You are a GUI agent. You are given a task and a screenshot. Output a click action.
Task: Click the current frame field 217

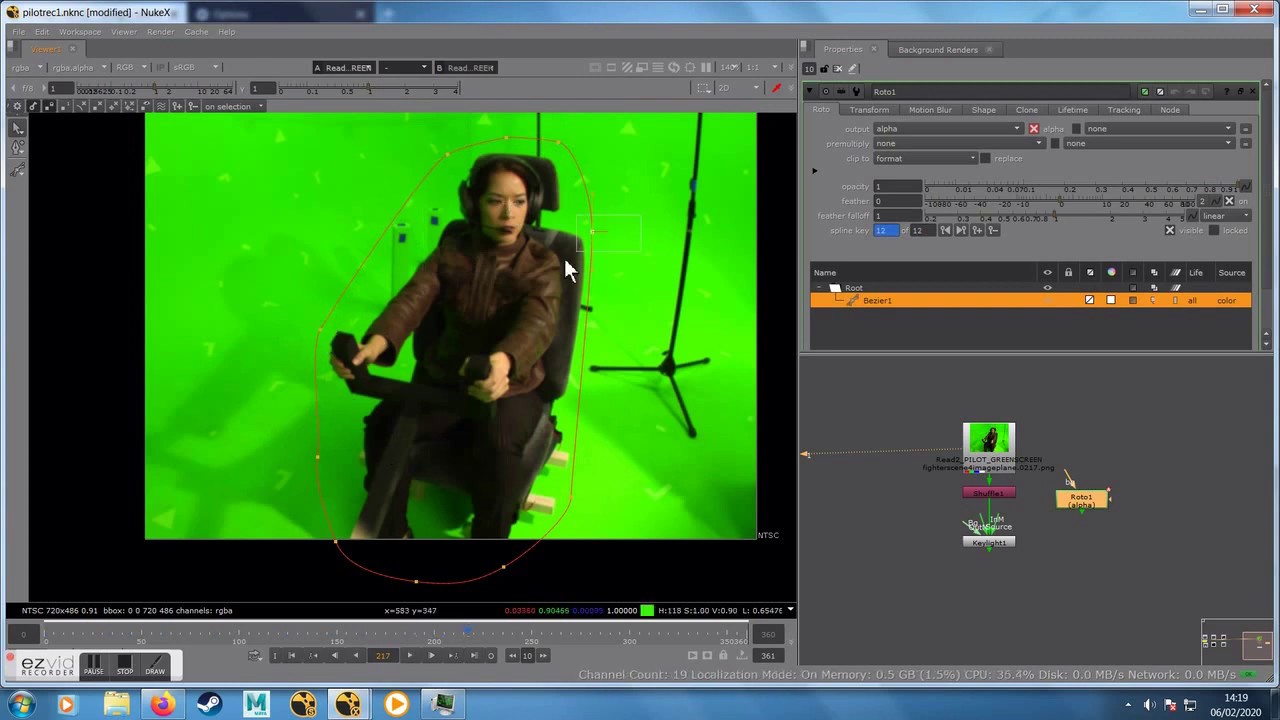(382, 656)
